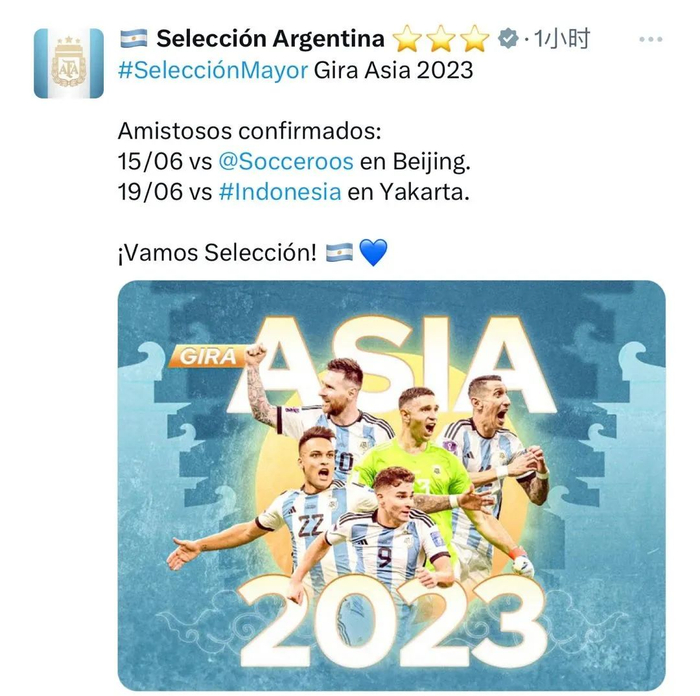Click the ASIA title in the poster
The width and height of the screenshot is (700, 696).
click(x=391, y=365)
